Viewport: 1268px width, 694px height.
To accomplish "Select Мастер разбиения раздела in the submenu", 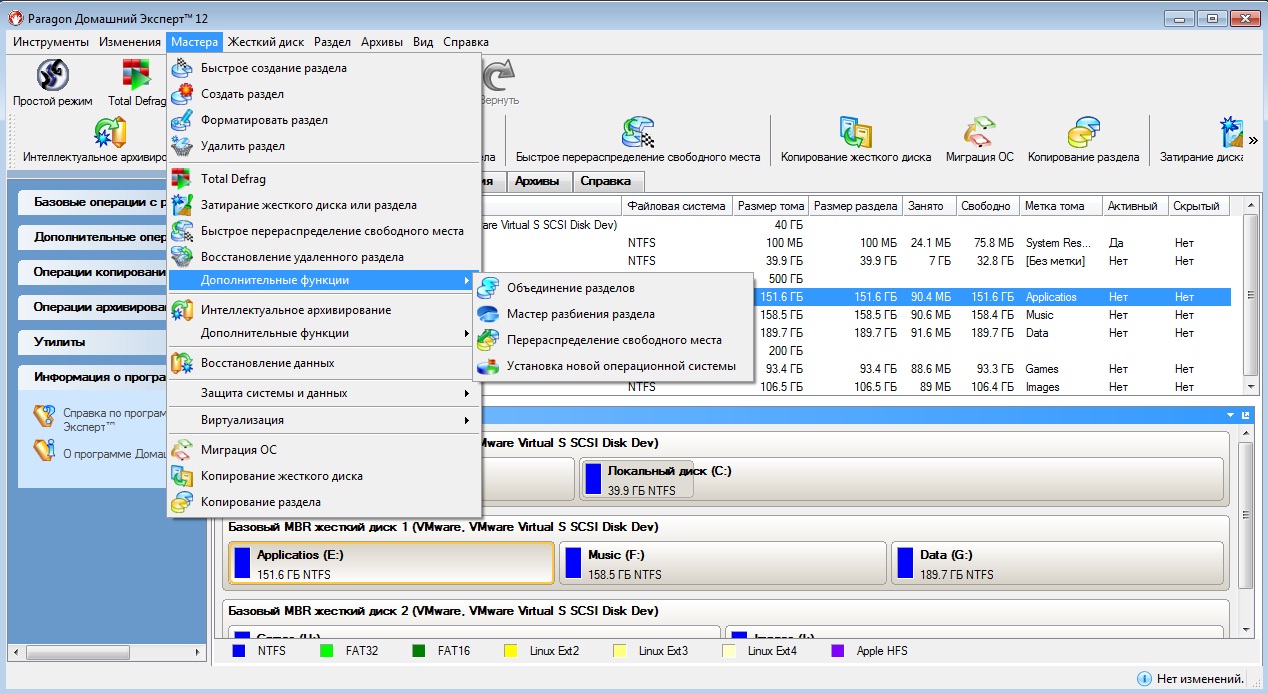I will tap(613, 314).
